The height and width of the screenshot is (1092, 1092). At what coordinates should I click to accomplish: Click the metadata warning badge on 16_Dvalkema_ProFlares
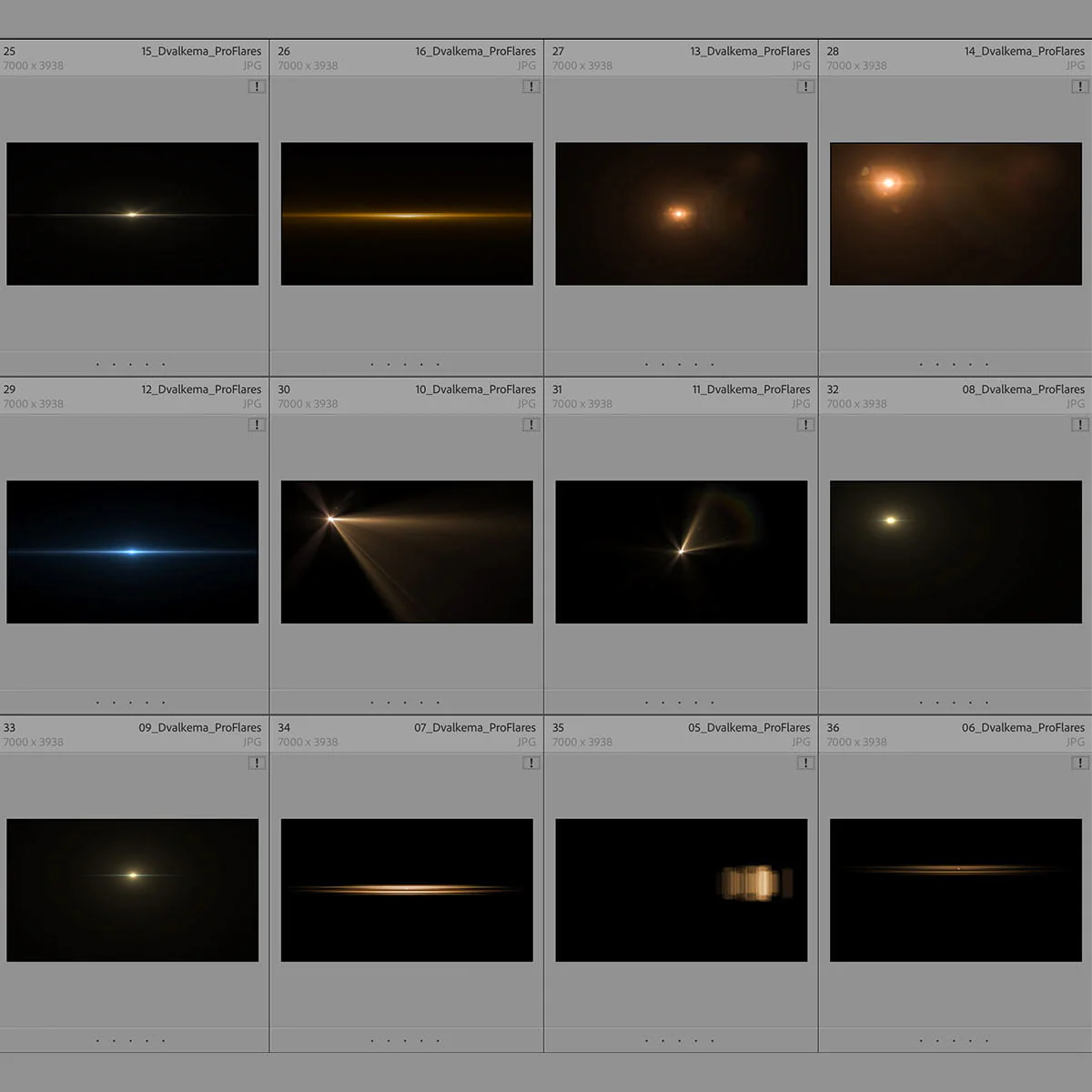click(x=531, y=86)
